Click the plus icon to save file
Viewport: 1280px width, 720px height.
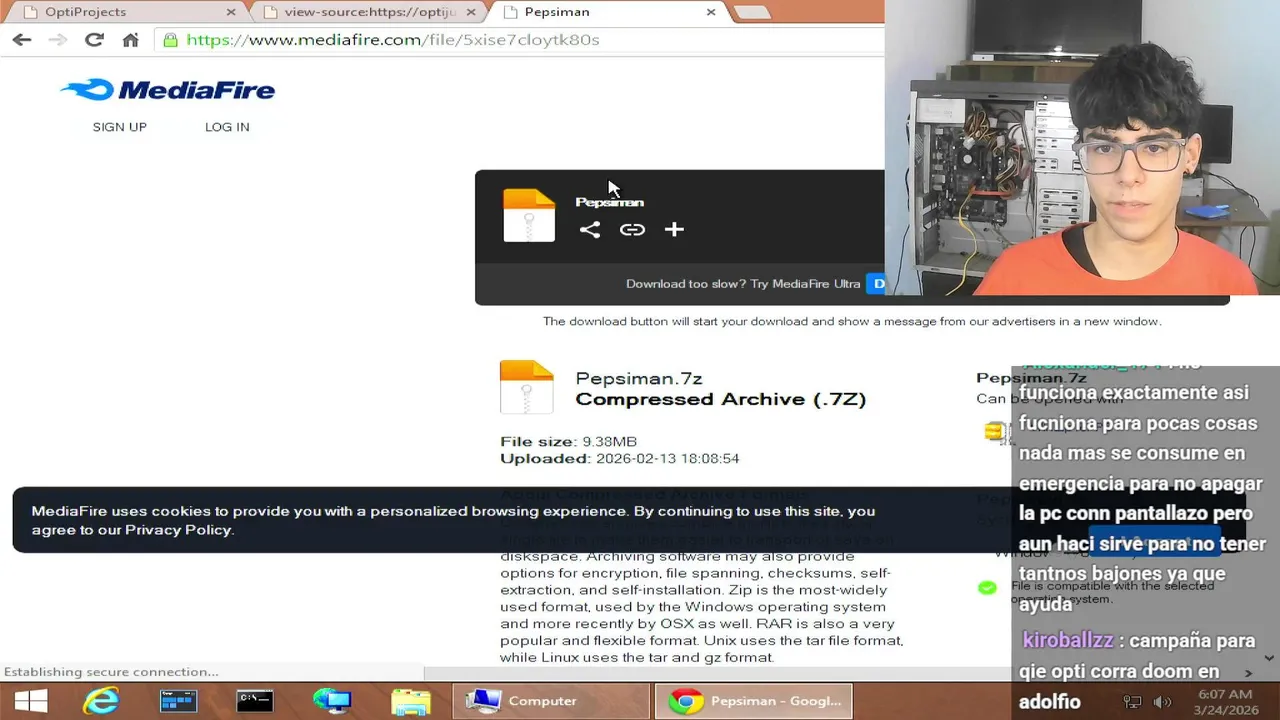(674, 229)
